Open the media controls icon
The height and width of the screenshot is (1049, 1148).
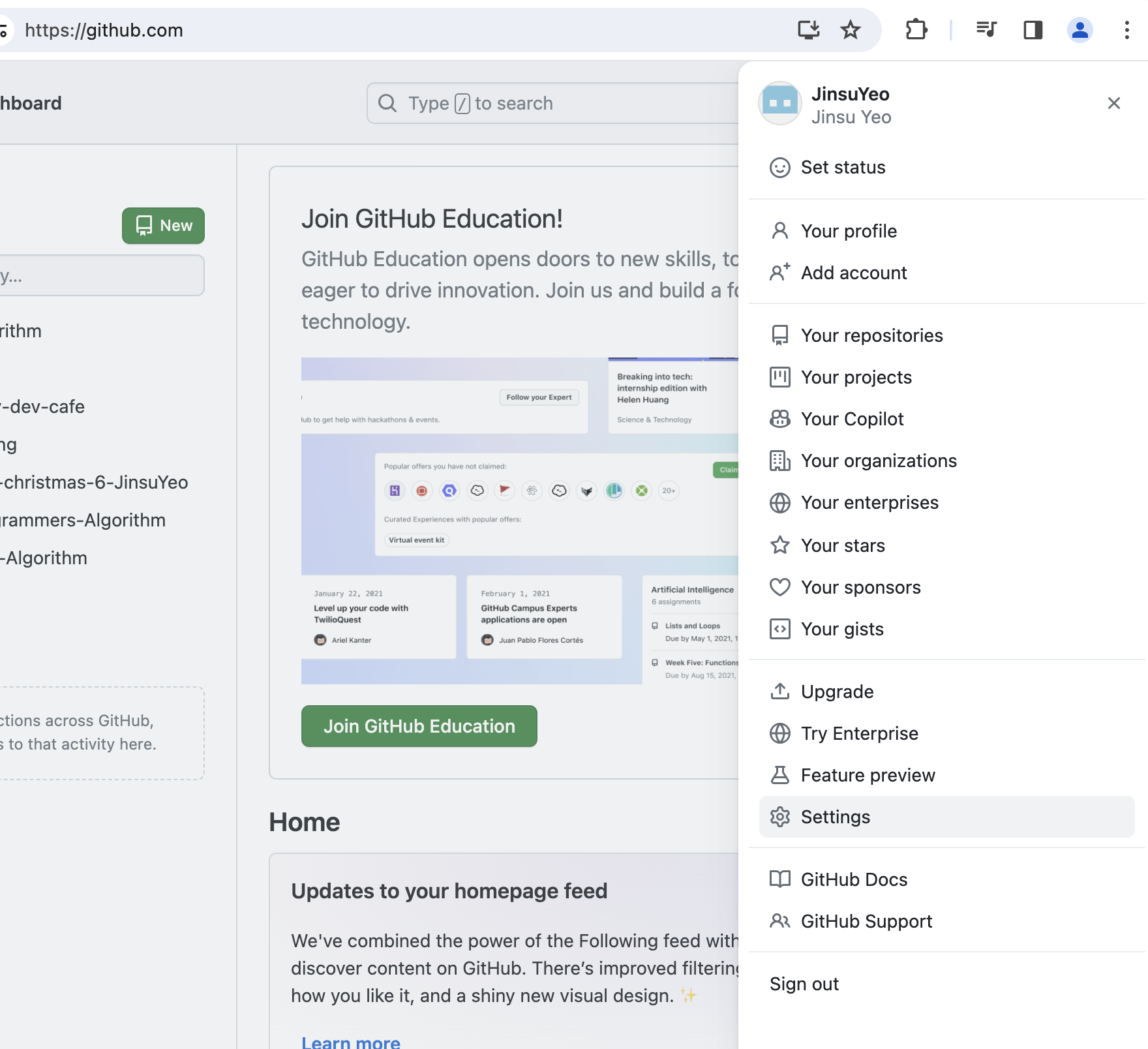(x=986, y=30)
